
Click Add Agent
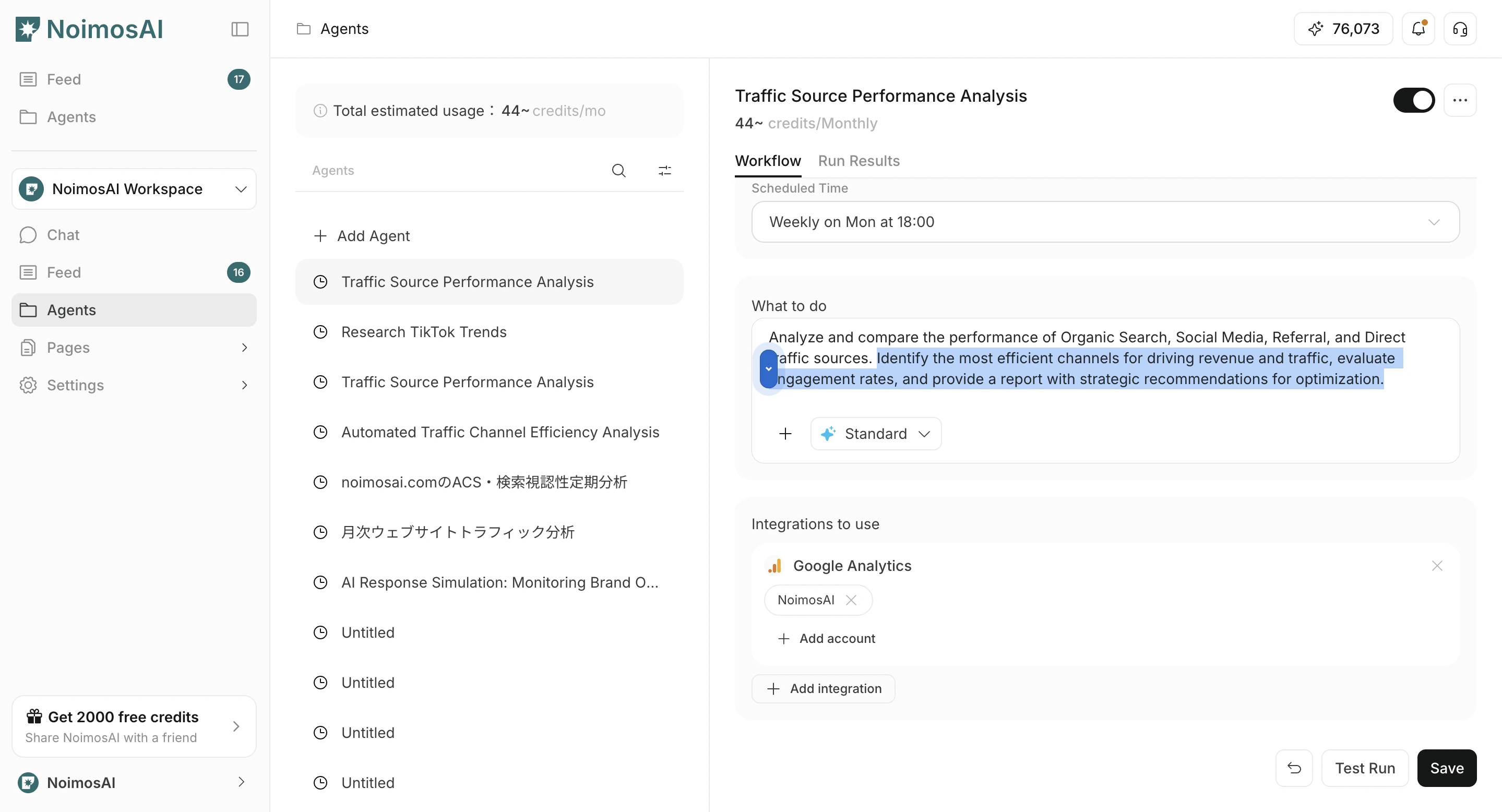pos(362,236)
